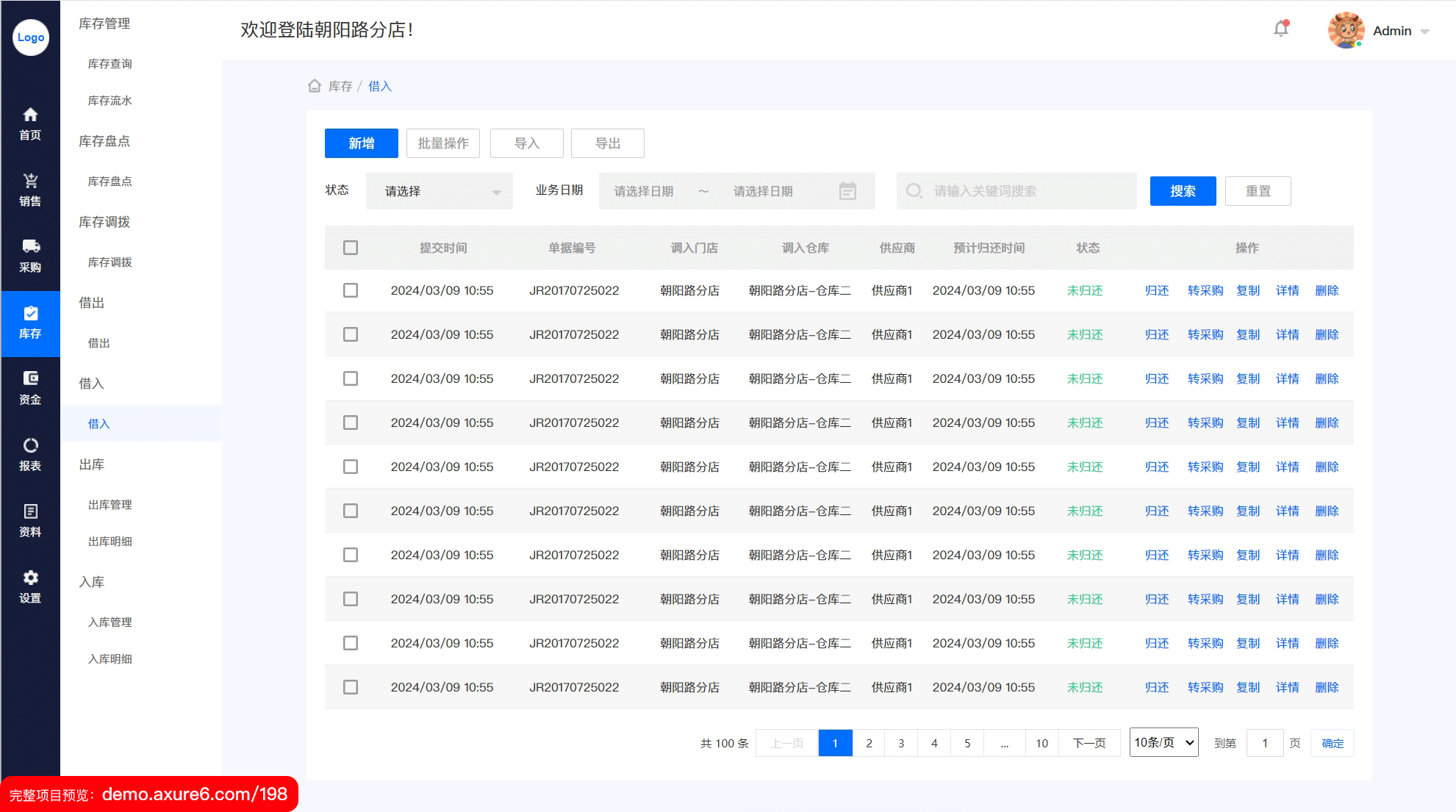Go to the 首页 home icon
The image size is (1456, 812).
tap(30, 115)
